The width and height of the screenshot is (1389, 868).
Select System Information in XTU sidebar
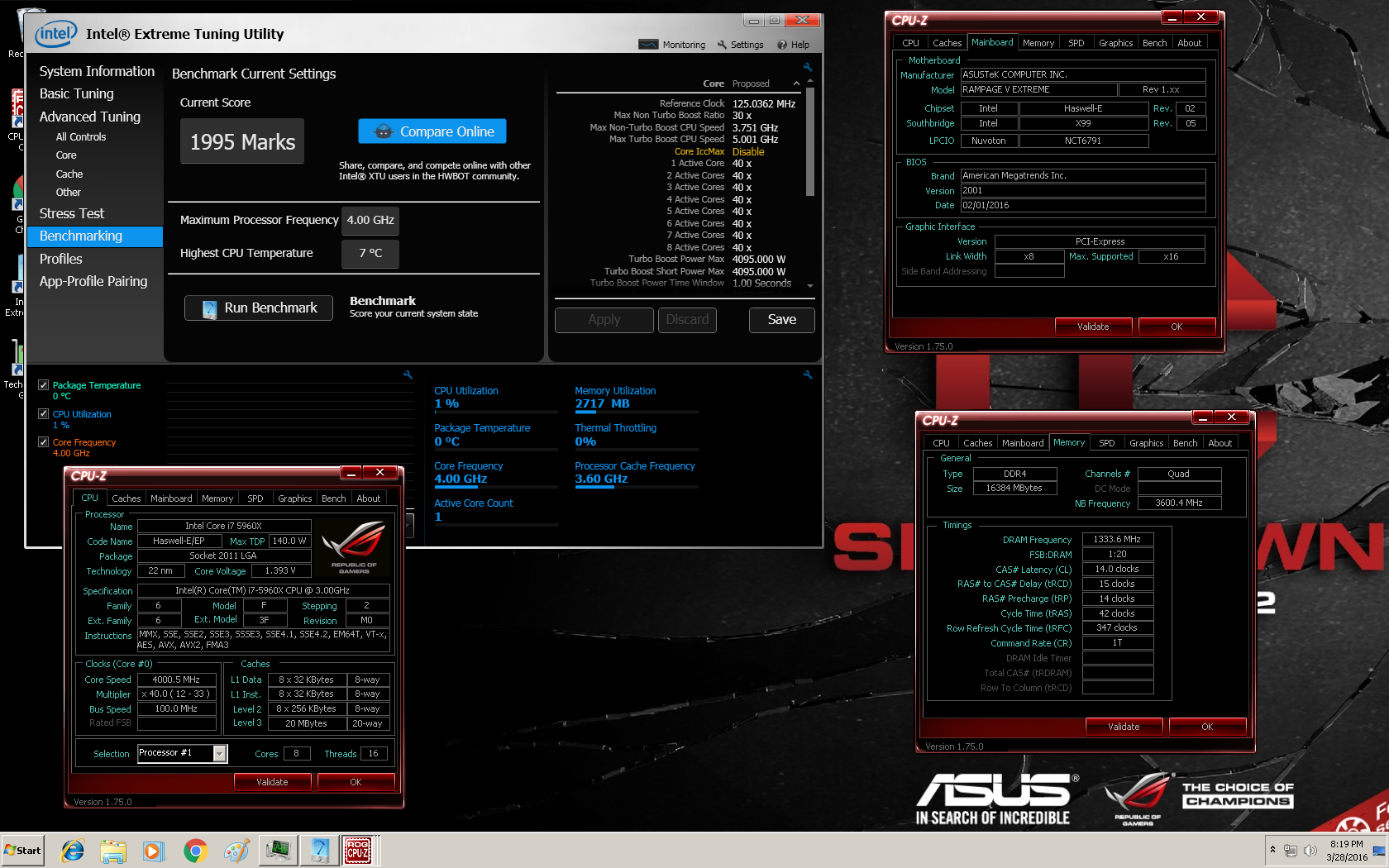click(97, 71)
